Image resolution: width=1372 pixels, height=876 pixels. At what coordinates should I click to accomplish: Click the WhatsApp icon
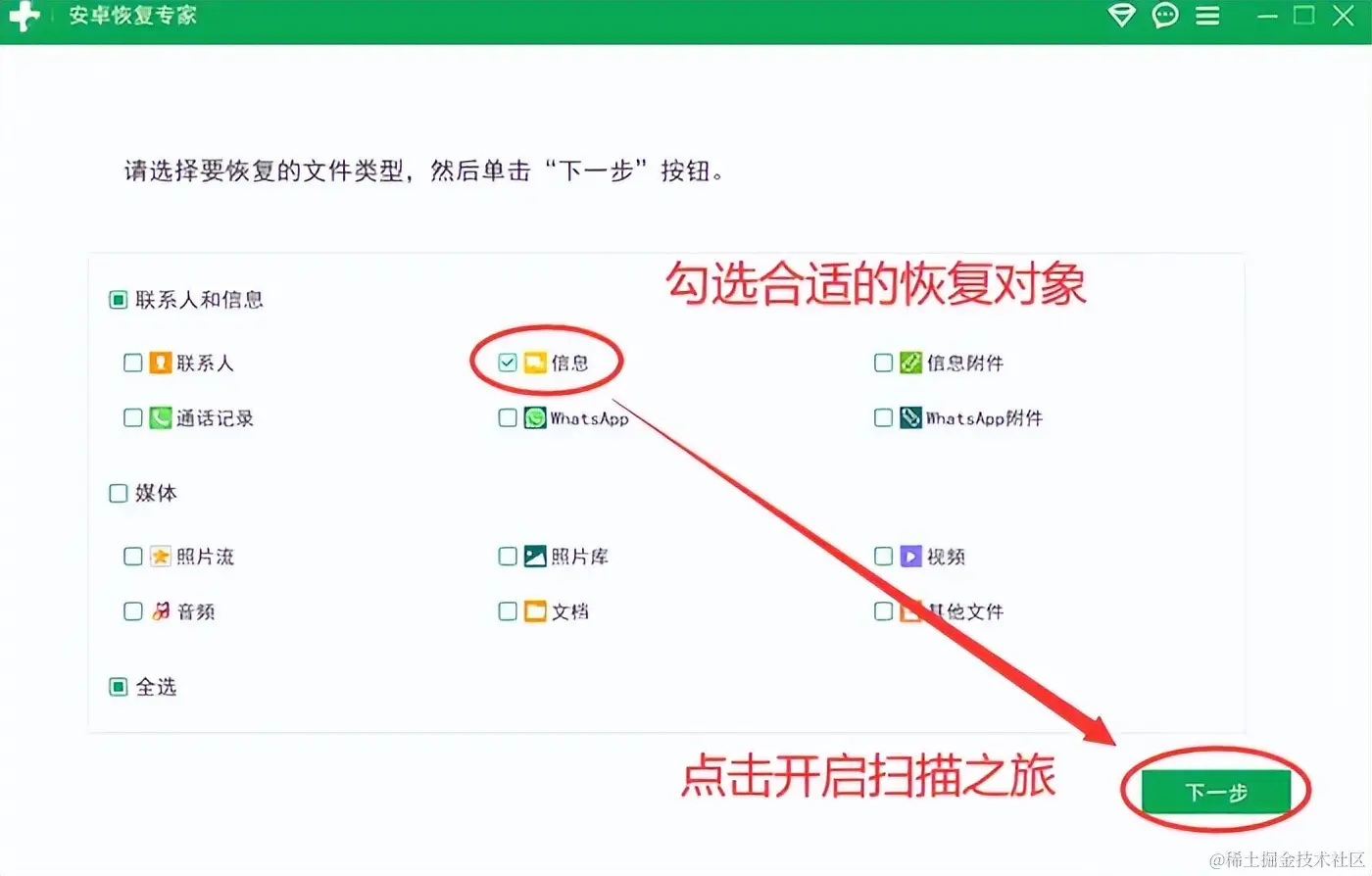[534, 418]
